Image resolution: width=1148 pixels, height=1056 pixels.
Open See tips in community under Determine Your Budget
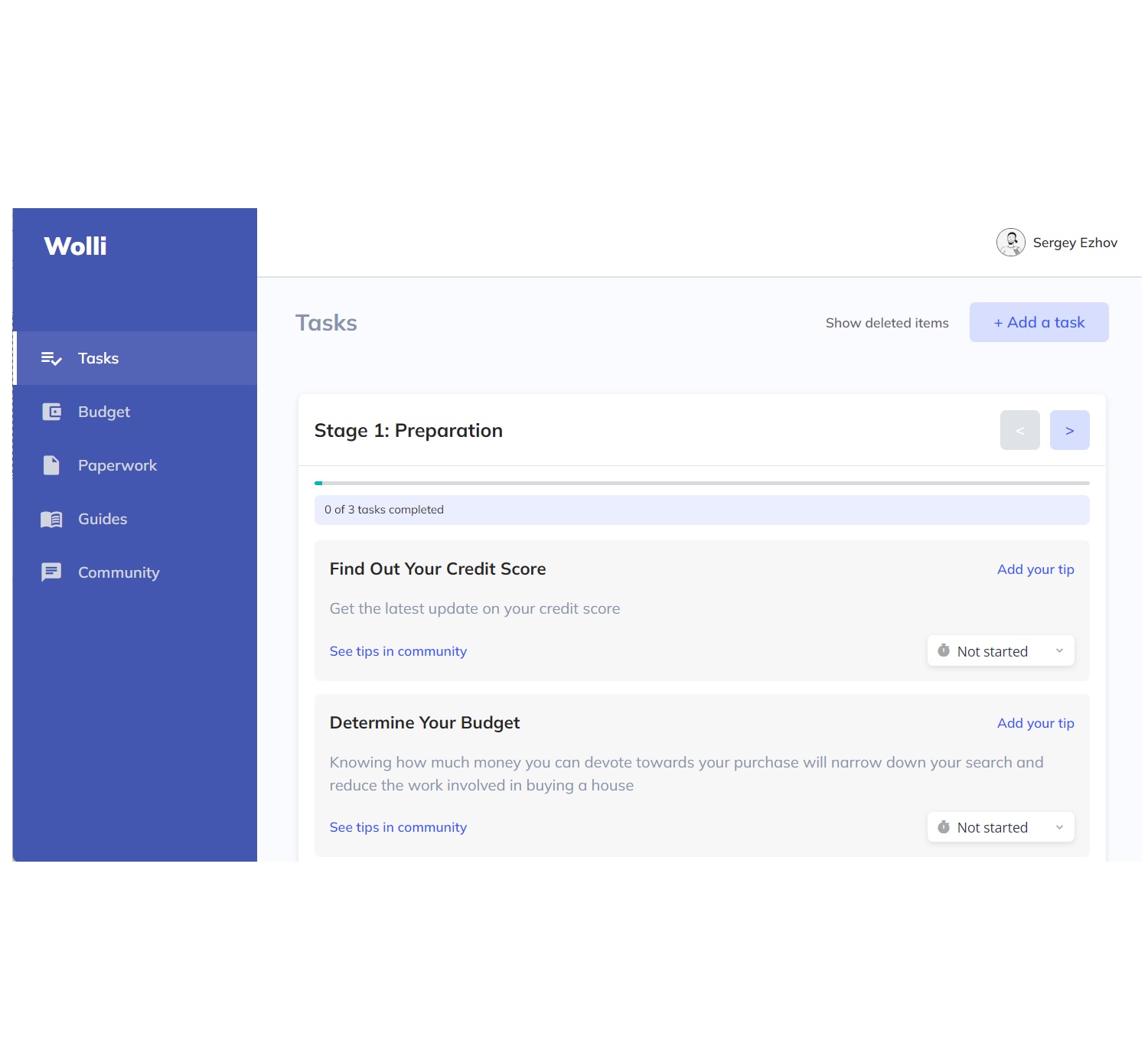tap(398, 827)
